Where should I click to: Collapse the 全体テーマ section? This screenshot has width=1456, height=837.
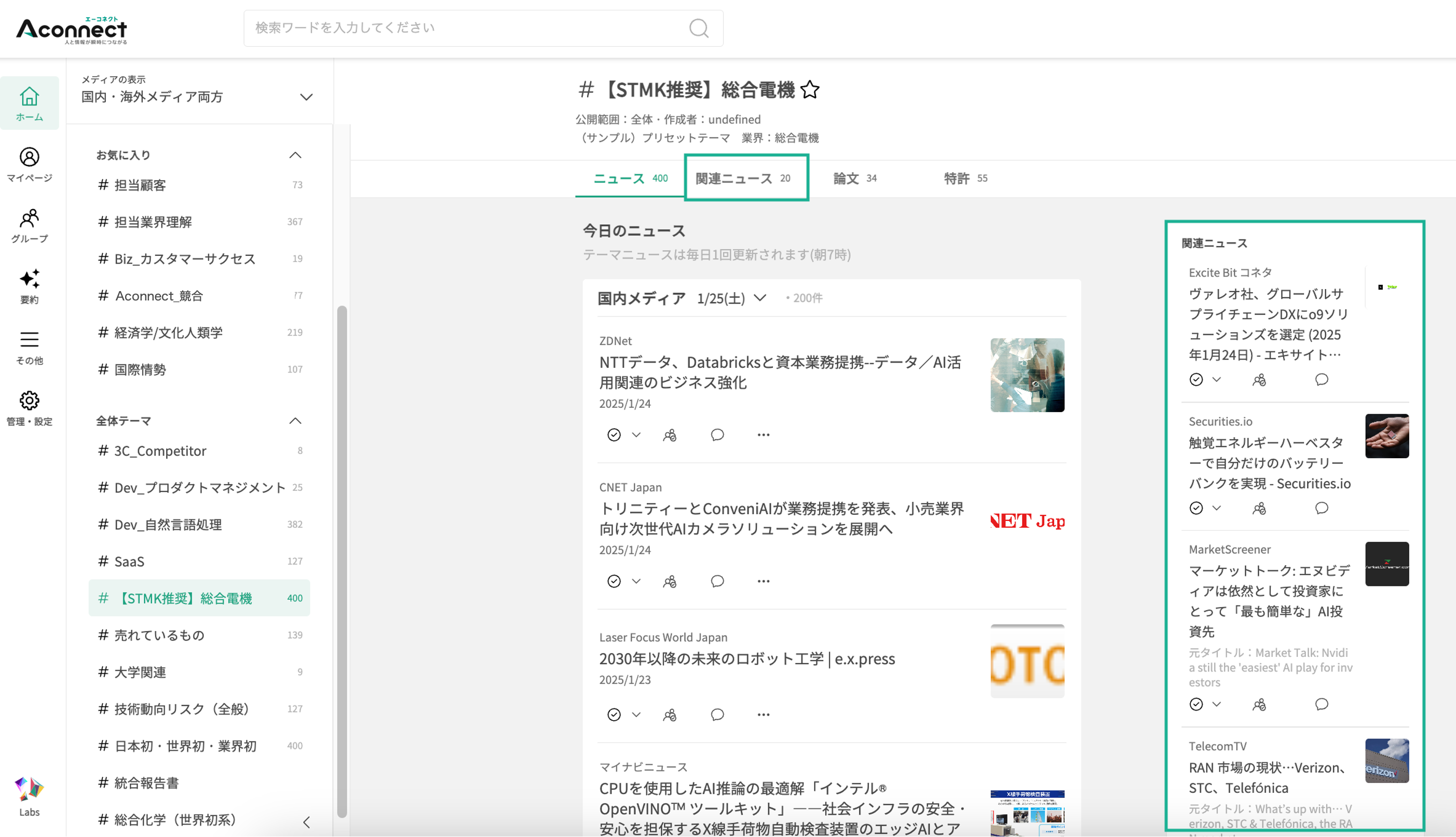click(x=295, y=421)
